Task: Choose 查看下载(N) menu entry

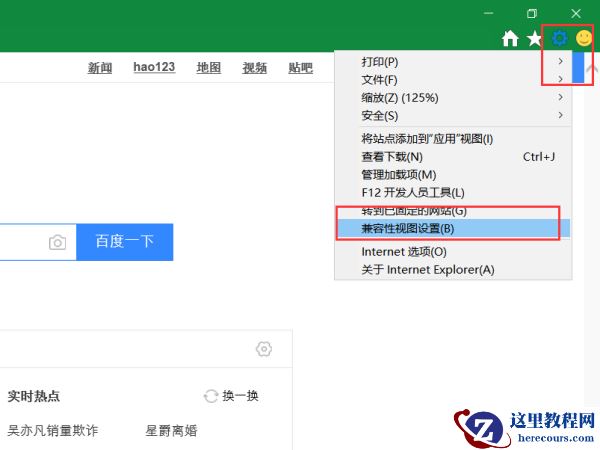Action: pos(453,157)
